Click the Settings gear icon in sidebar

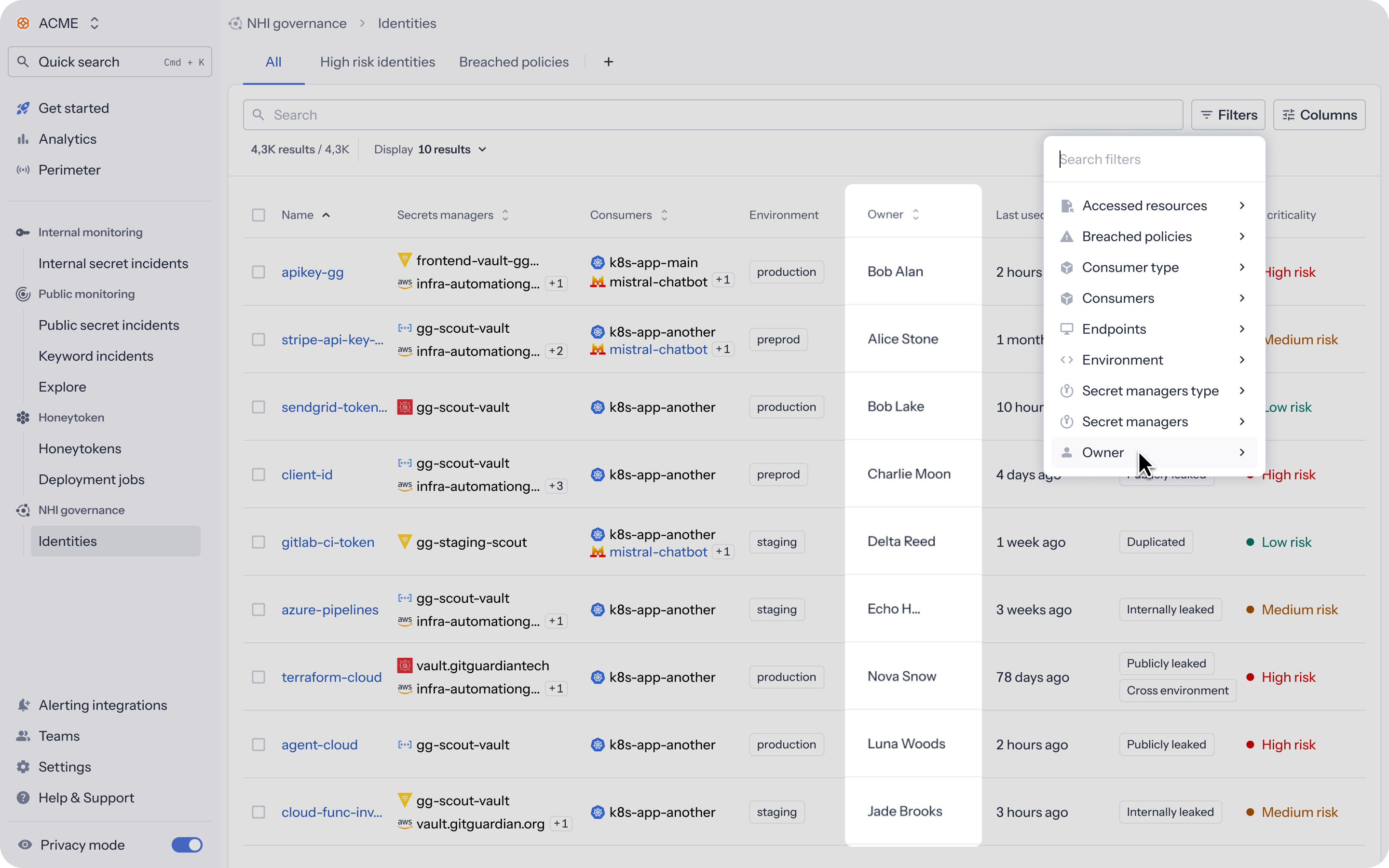coord(23,767)
